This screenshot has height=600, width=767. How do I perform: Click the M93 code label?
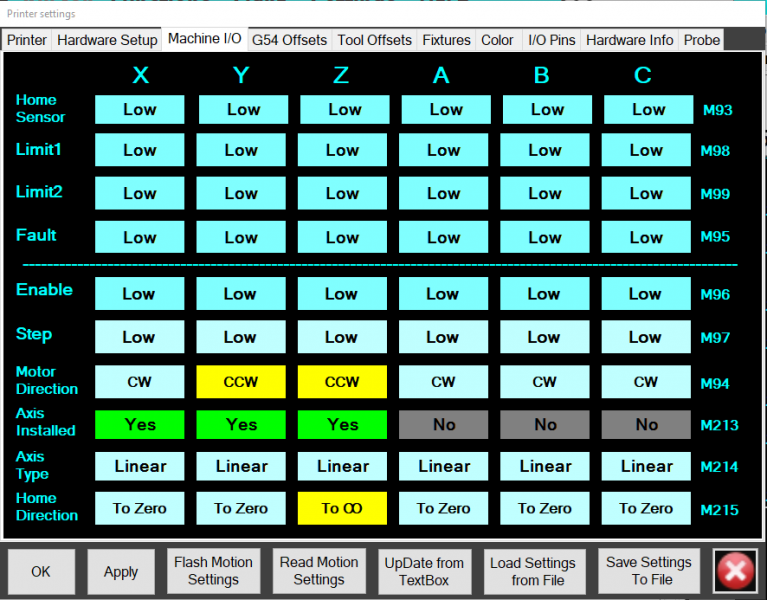pos(718,110)
